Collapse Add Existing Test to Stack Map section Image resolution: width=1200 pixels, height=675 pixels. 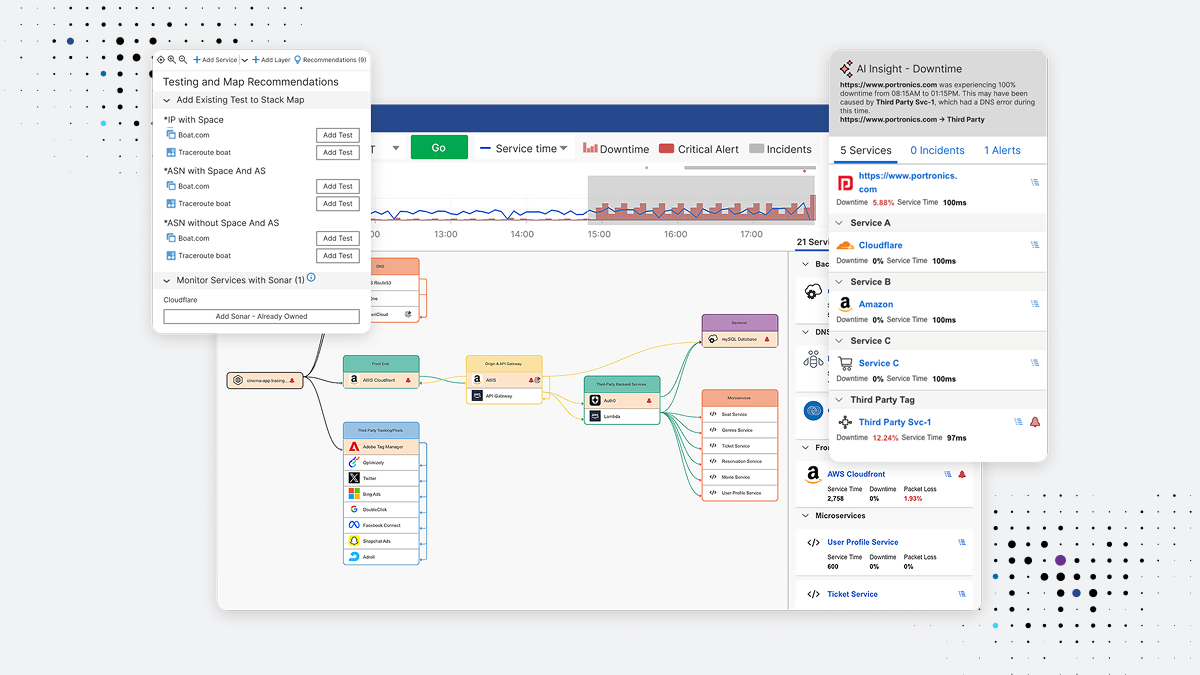[x=167, y=100]
